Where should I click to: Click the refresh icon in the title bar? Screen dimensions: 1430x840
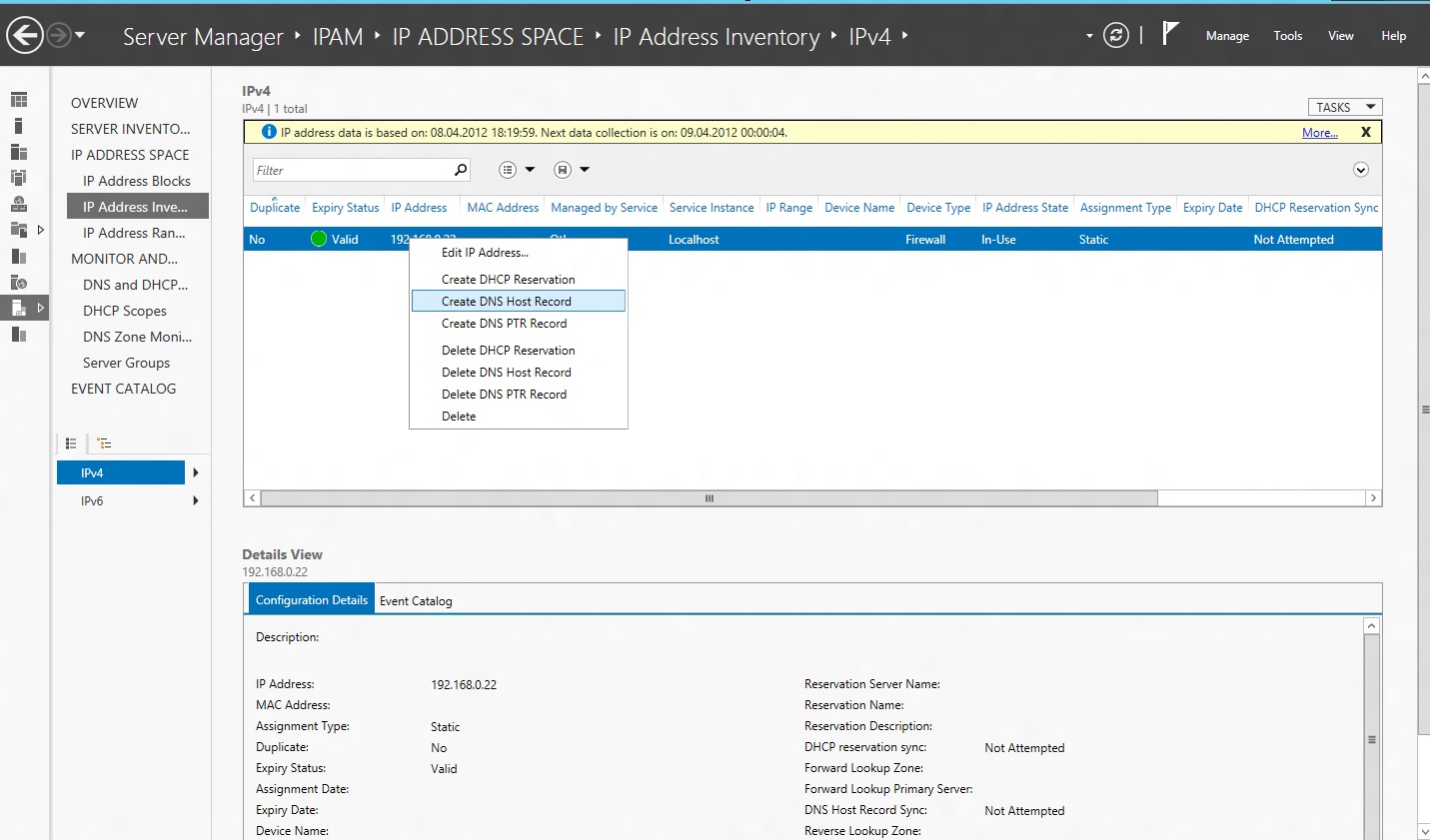[1116, 33]
